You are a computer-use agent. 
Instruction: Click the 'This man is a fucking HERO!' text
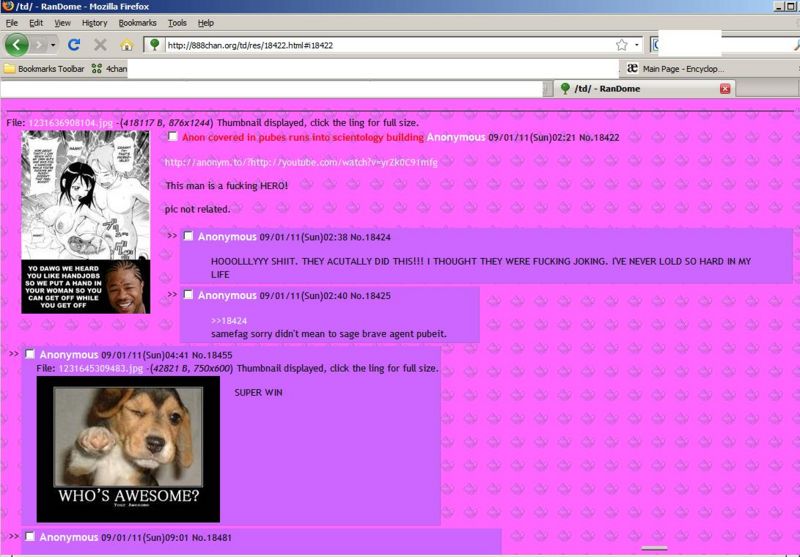[227, 186]
